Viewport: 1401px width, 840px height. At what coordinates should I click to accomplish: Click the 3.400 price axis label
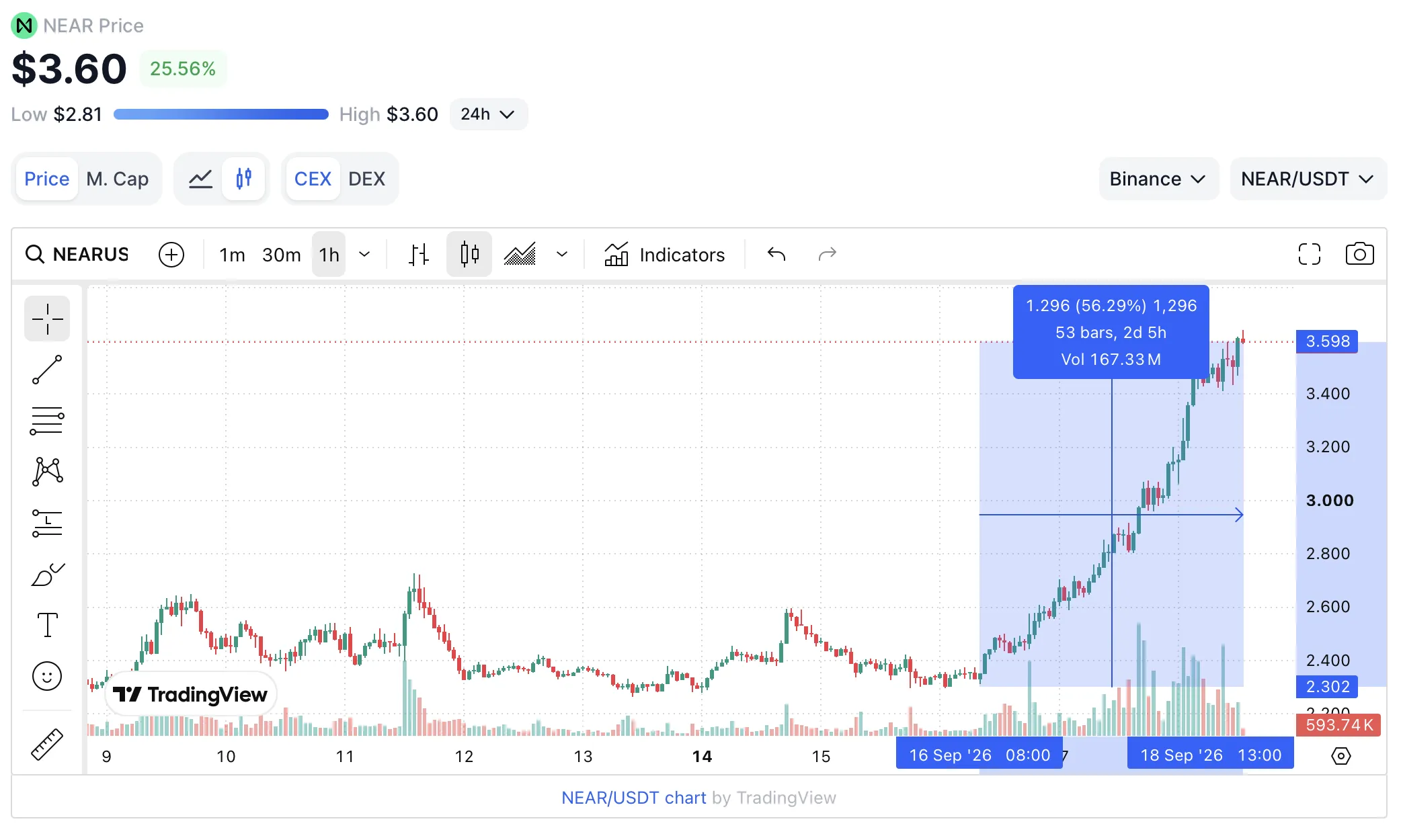1328,394
